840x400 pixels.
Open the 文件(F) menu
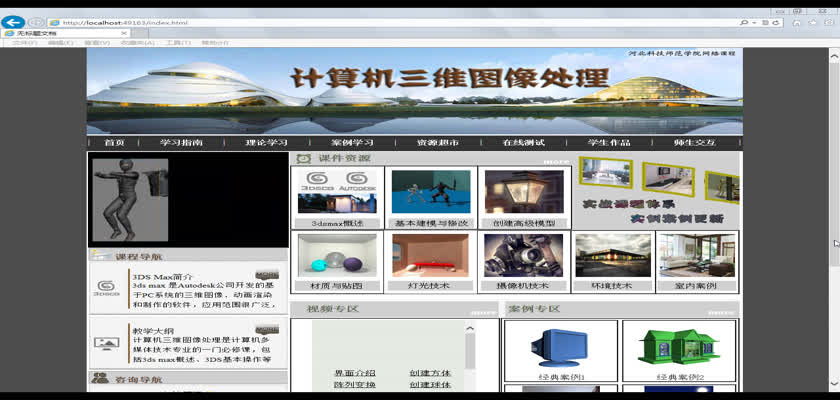[x=25, y=42]
